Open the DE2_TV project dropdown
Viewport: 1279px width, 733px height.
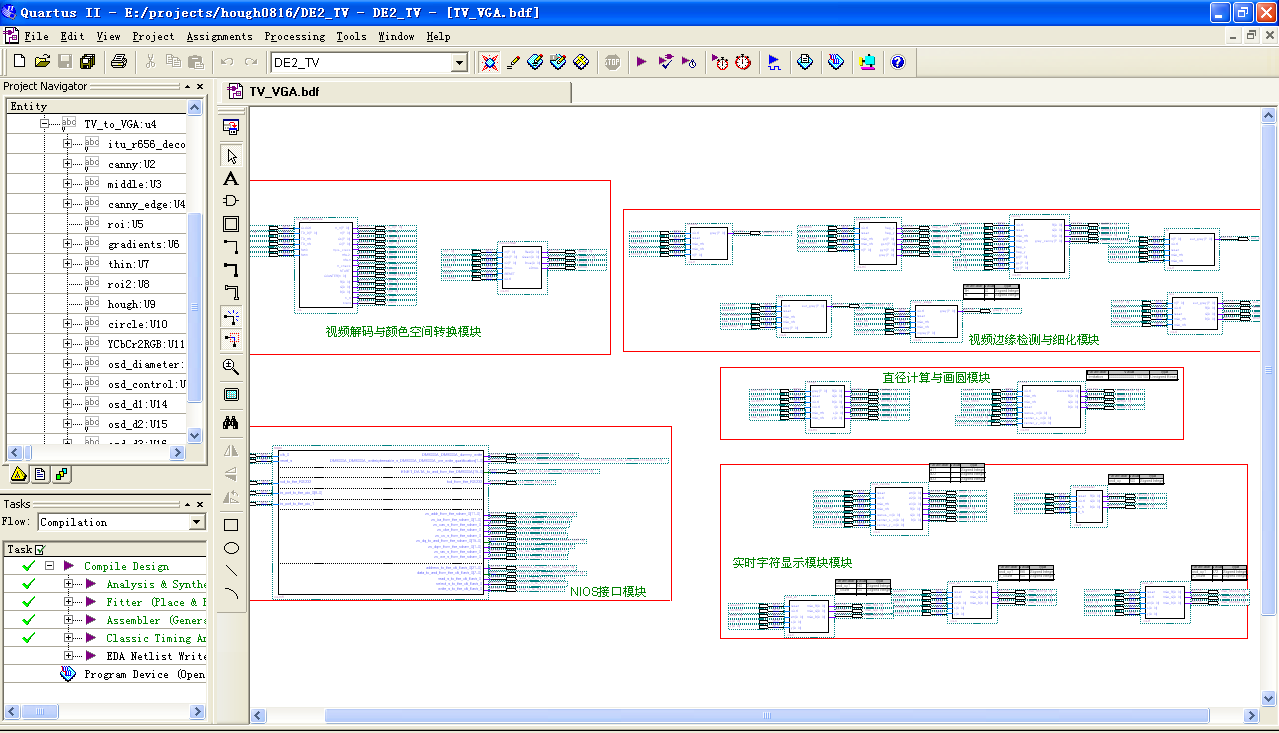coord(460,63)
